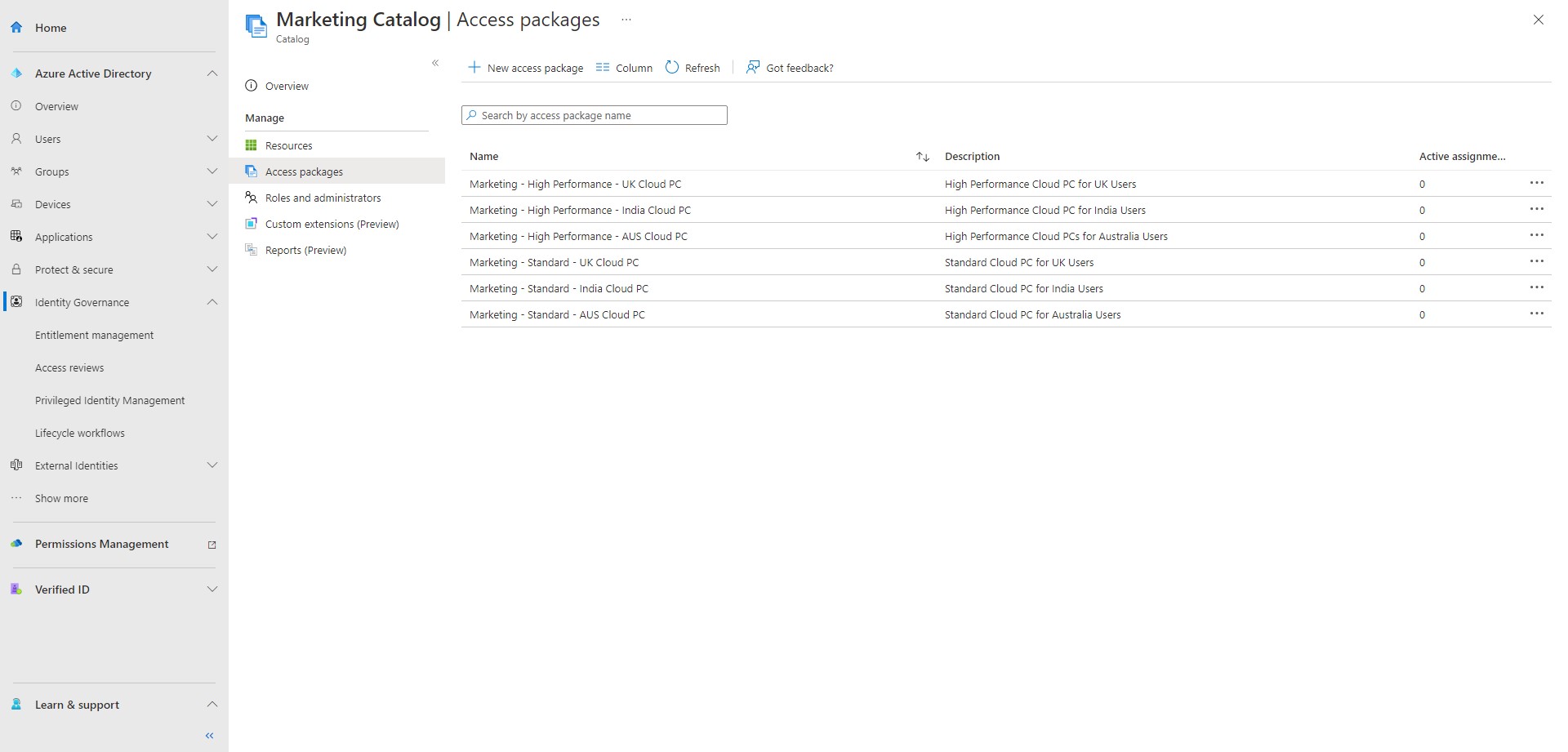Viewport: 1568px width, 752px height.
Task: Toggle sorting on the Name column
Action: pyautogui.click(x=922, y=156)
